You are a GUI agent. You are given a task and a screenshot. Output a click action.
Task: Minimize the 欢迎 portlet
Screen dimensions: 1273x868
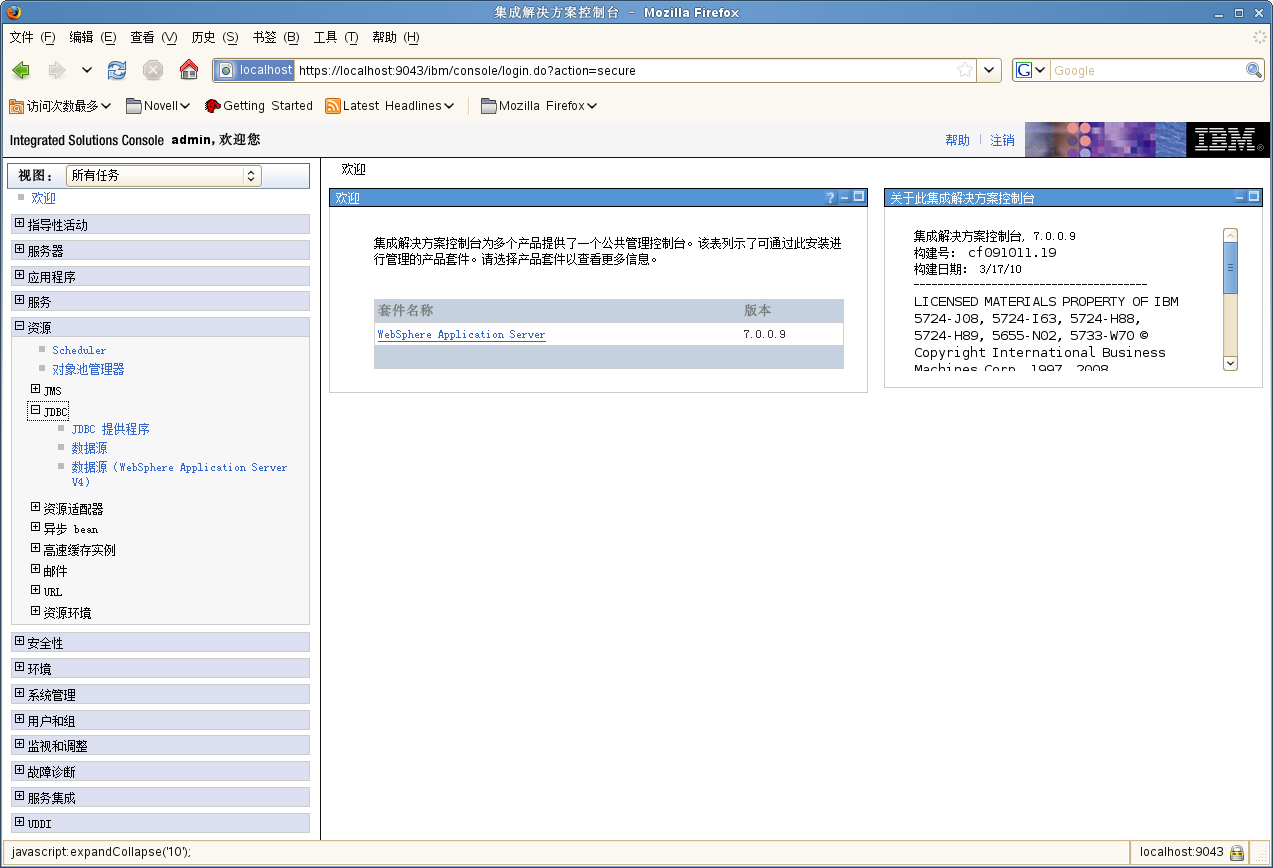coord(844,198)
